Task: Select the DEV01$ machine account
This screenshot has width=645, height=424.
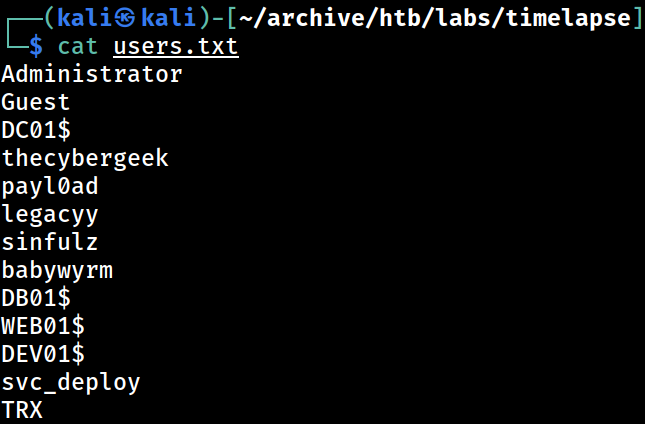Action: click(43, 354)
